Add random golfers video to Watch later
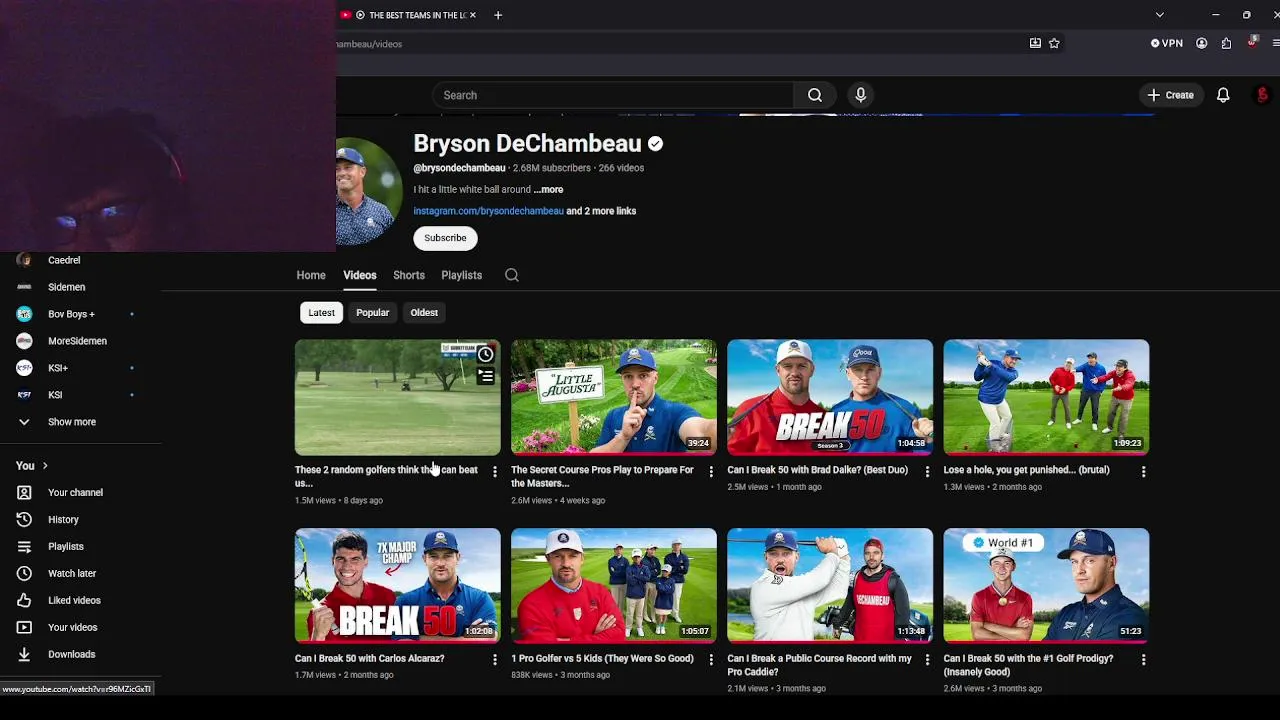The height and width of the screenshot is (720, 1280). click(x=485, y=354)
